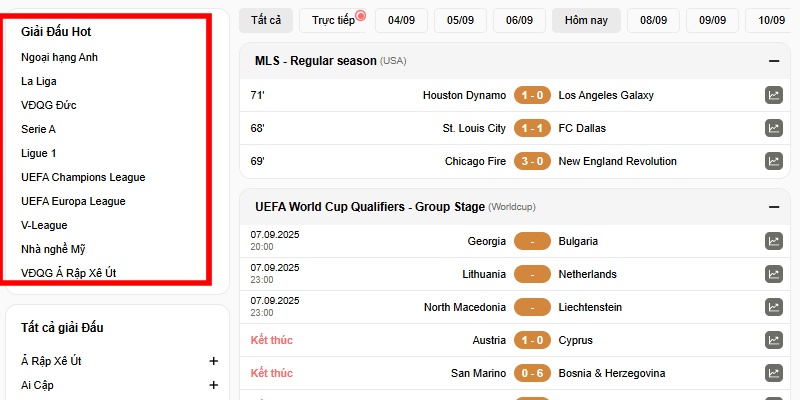Click the Cyprus team name

[576, 340]
